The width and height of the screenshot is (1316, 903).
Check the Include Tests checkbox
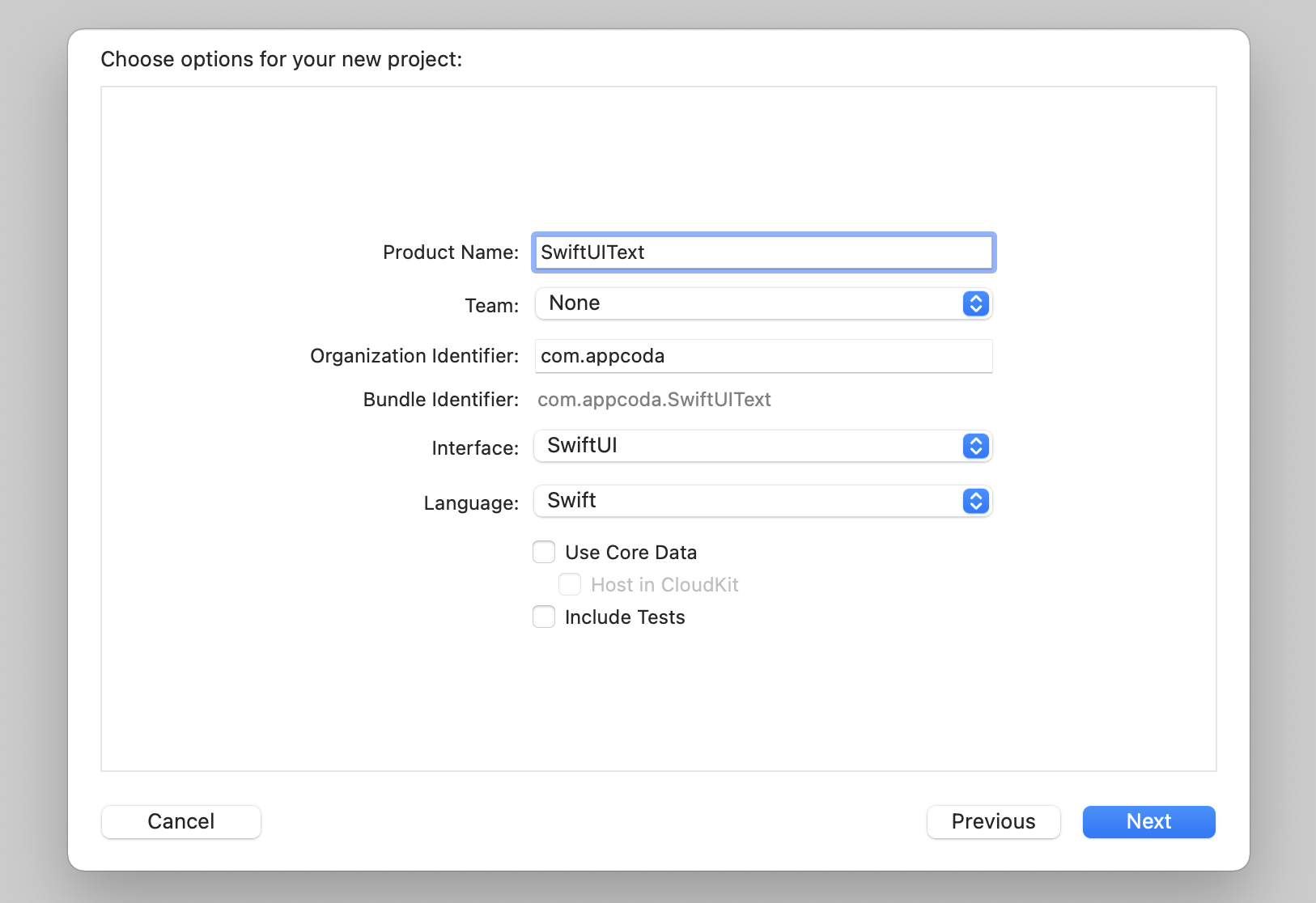[x=544, y=617]
